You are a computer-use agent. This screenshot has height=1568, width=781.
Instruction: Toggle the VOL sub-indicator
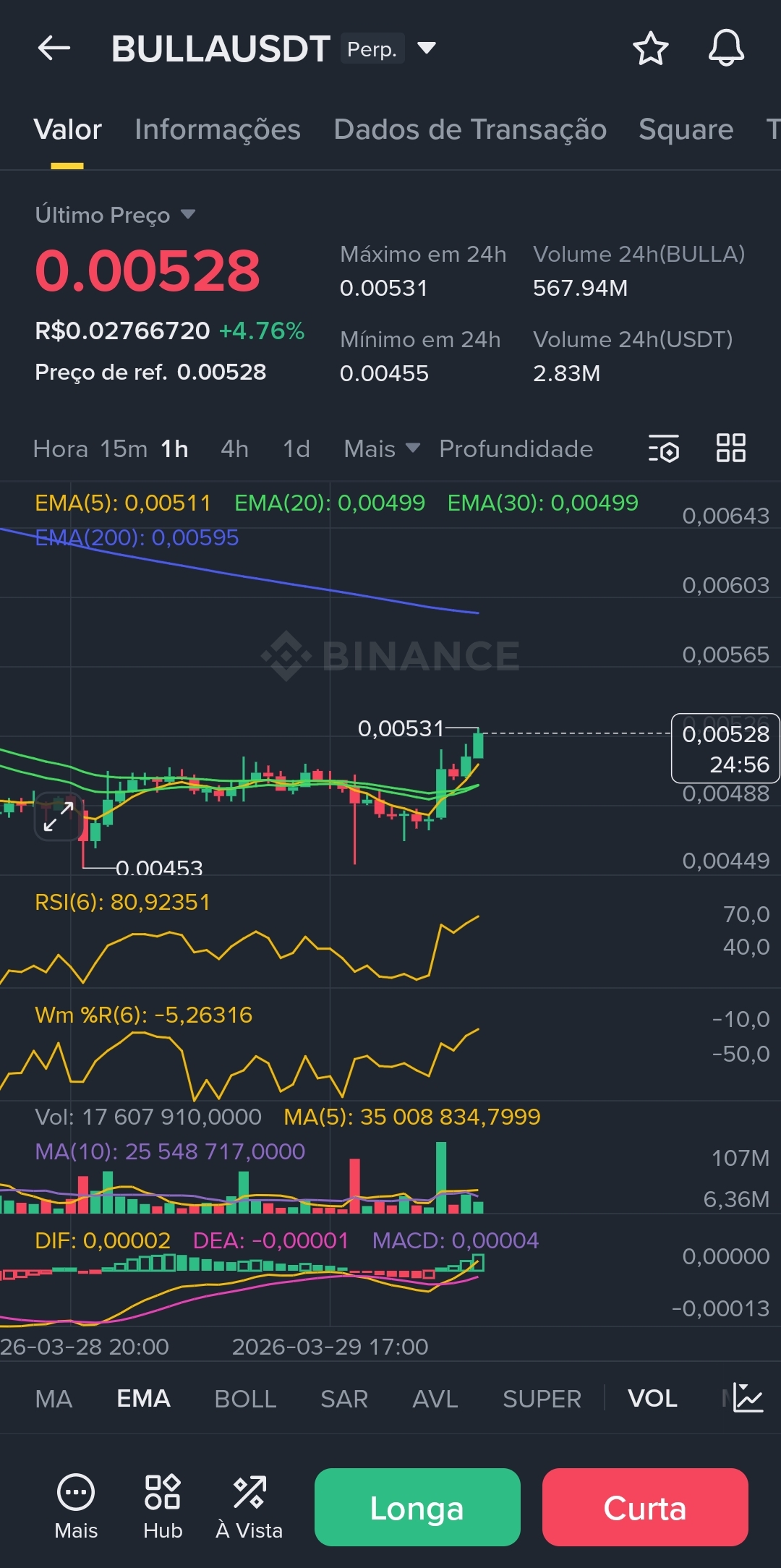pos(652,1399)
